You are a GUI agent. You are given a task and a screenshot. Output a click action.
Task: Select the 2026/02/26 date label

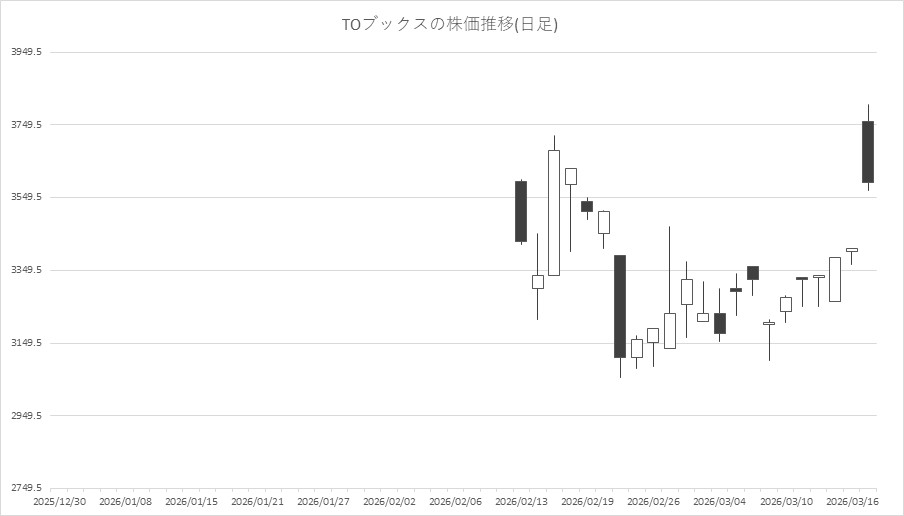point(653,501)
